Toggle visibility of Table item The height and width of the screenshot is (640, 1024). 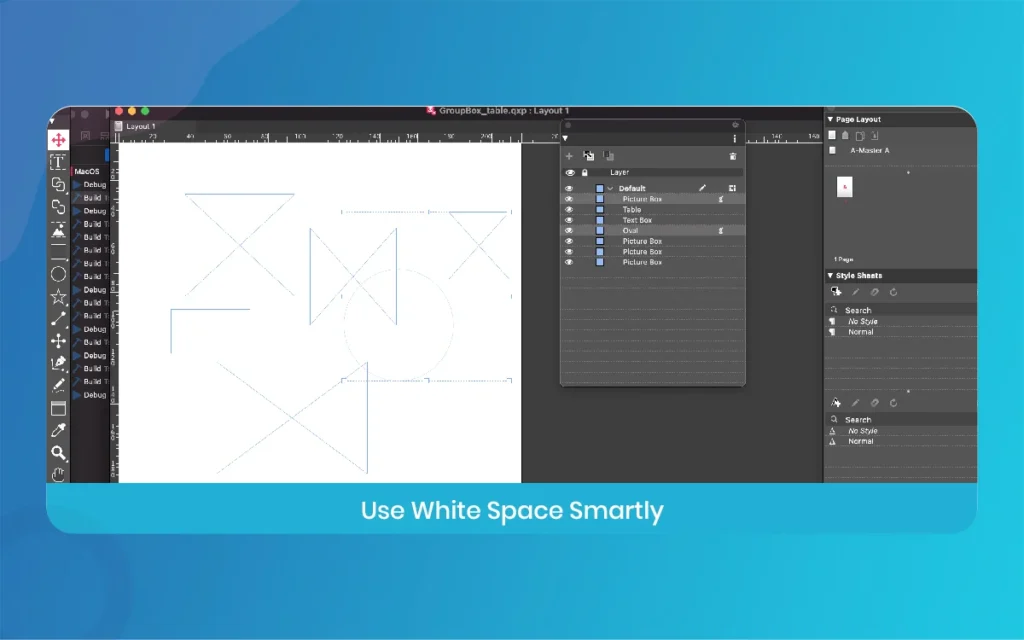click(569, 210)
